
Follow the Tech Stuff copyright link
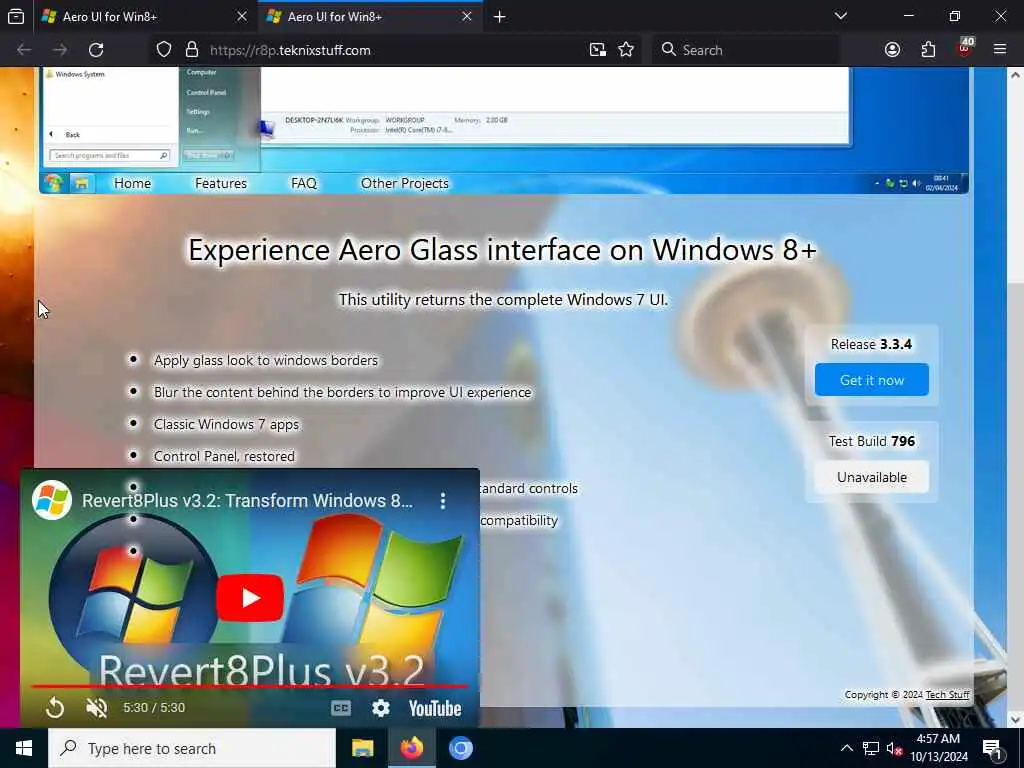click(947, 694)
